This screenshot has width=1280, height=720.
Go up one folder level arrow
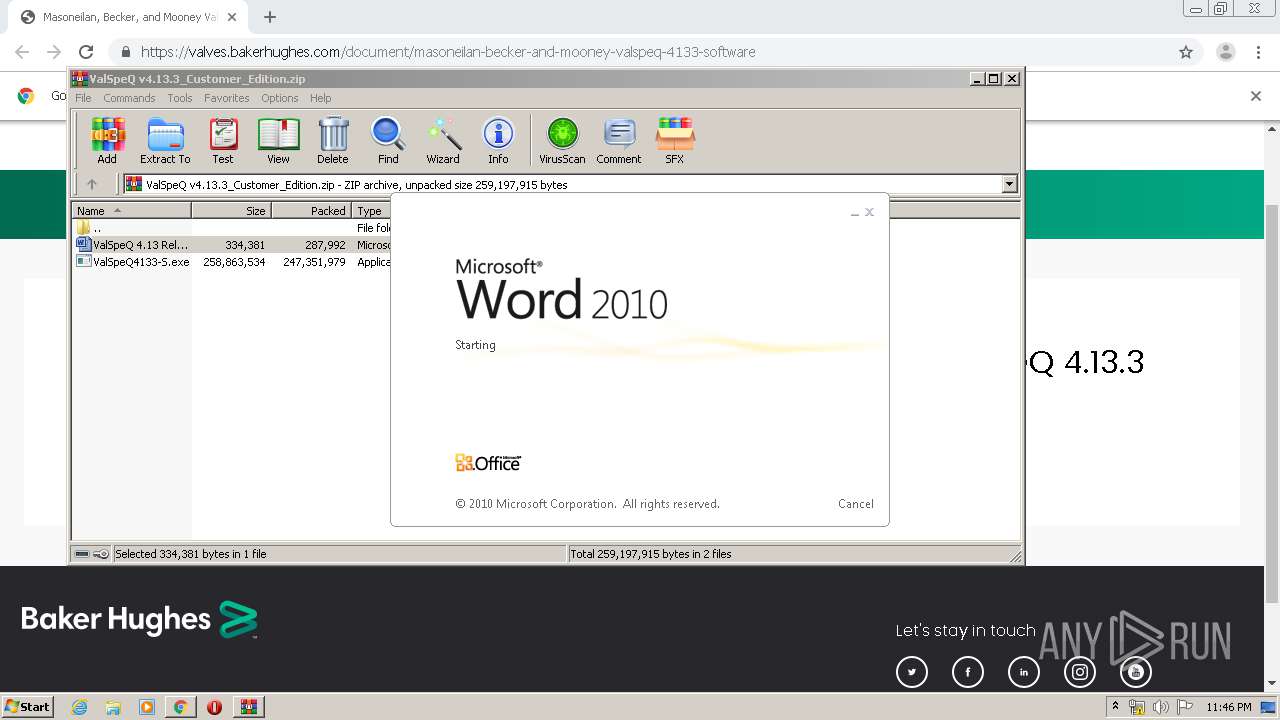pyautogui.click(x=92, y=184)
